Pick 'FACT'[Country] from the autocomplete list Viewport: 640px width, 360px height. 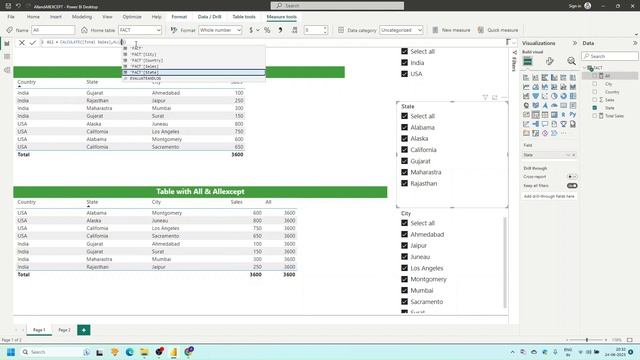[194, 60]
